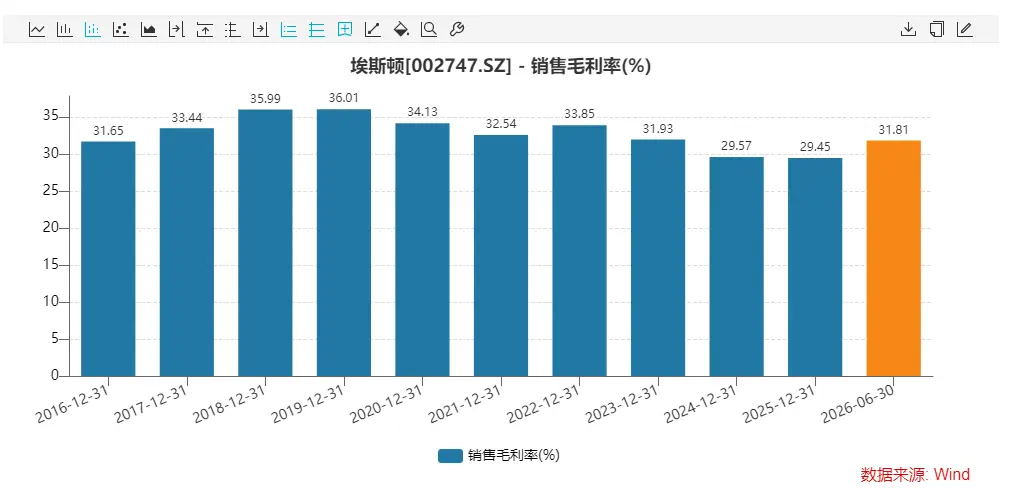Click the 33.85 data label

[580, 115]
